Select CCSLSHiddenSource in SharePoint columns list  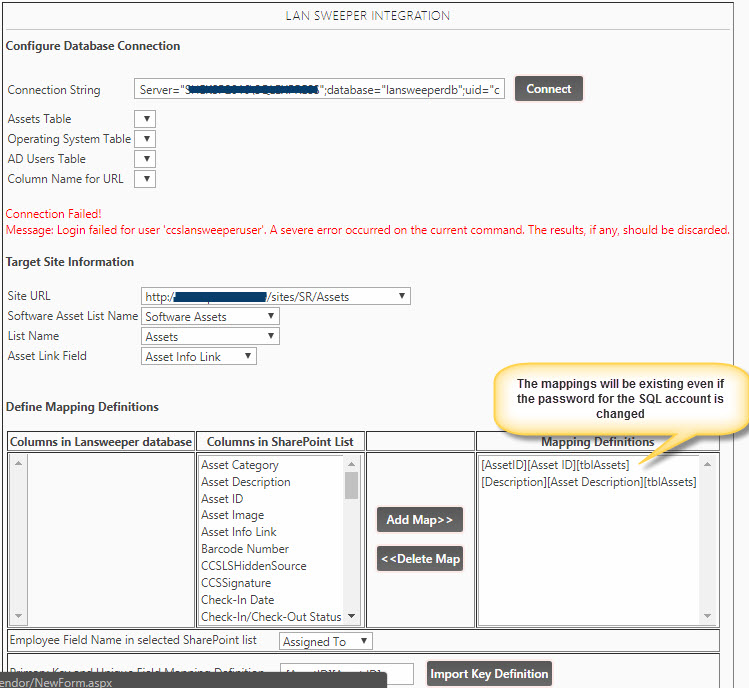click(254, 566)
